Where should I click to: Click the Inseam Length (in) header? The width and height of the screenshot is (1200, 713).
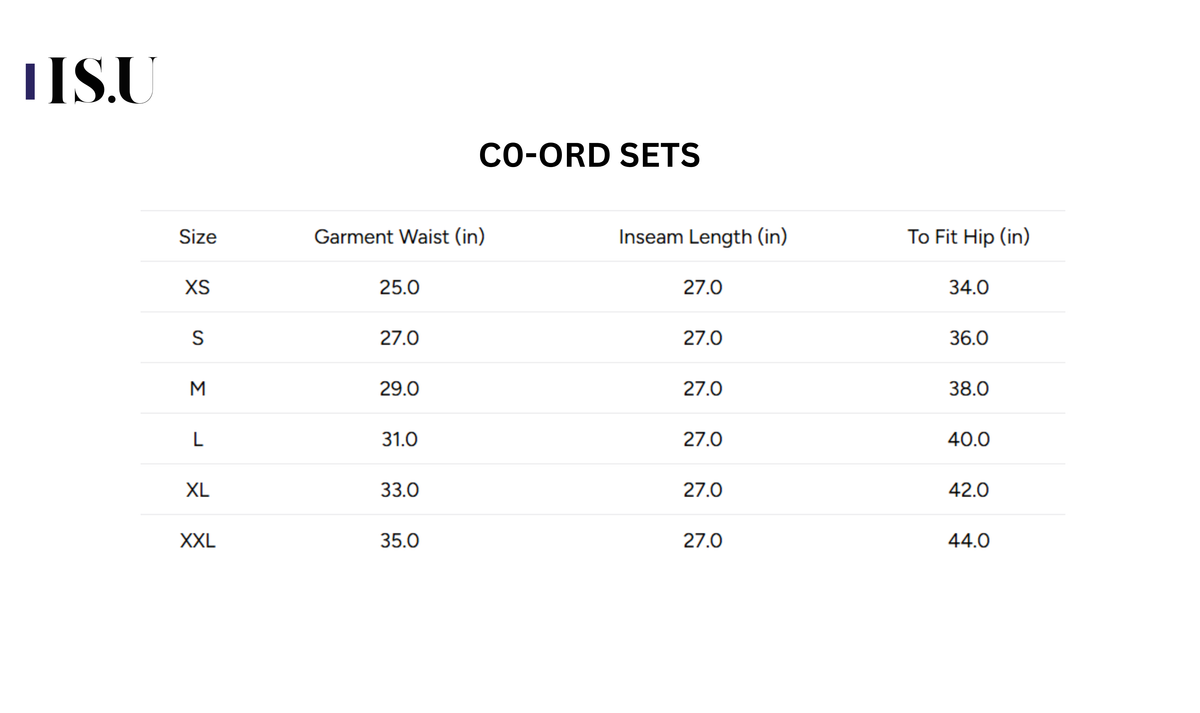703,237
